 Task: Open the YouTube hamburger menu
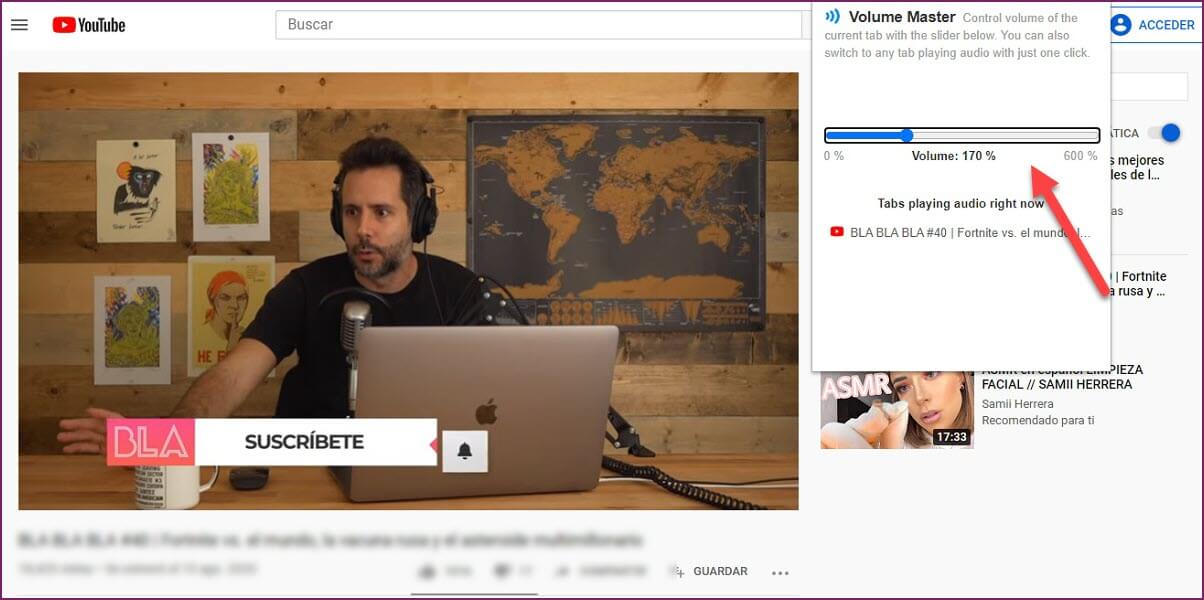pos(19,25)
